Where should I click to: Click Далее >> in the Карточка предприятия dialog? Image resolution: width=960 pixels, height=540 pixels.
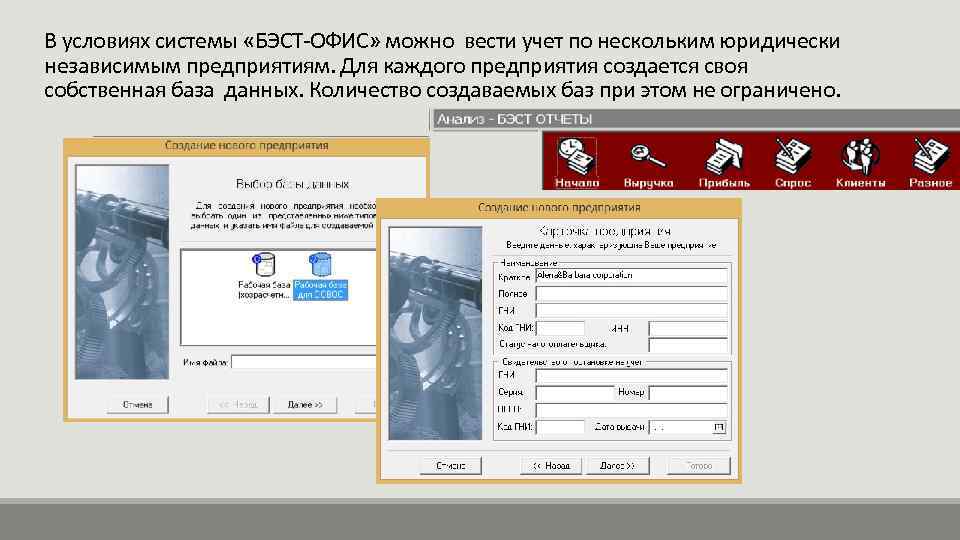click(x=617, y=466)
